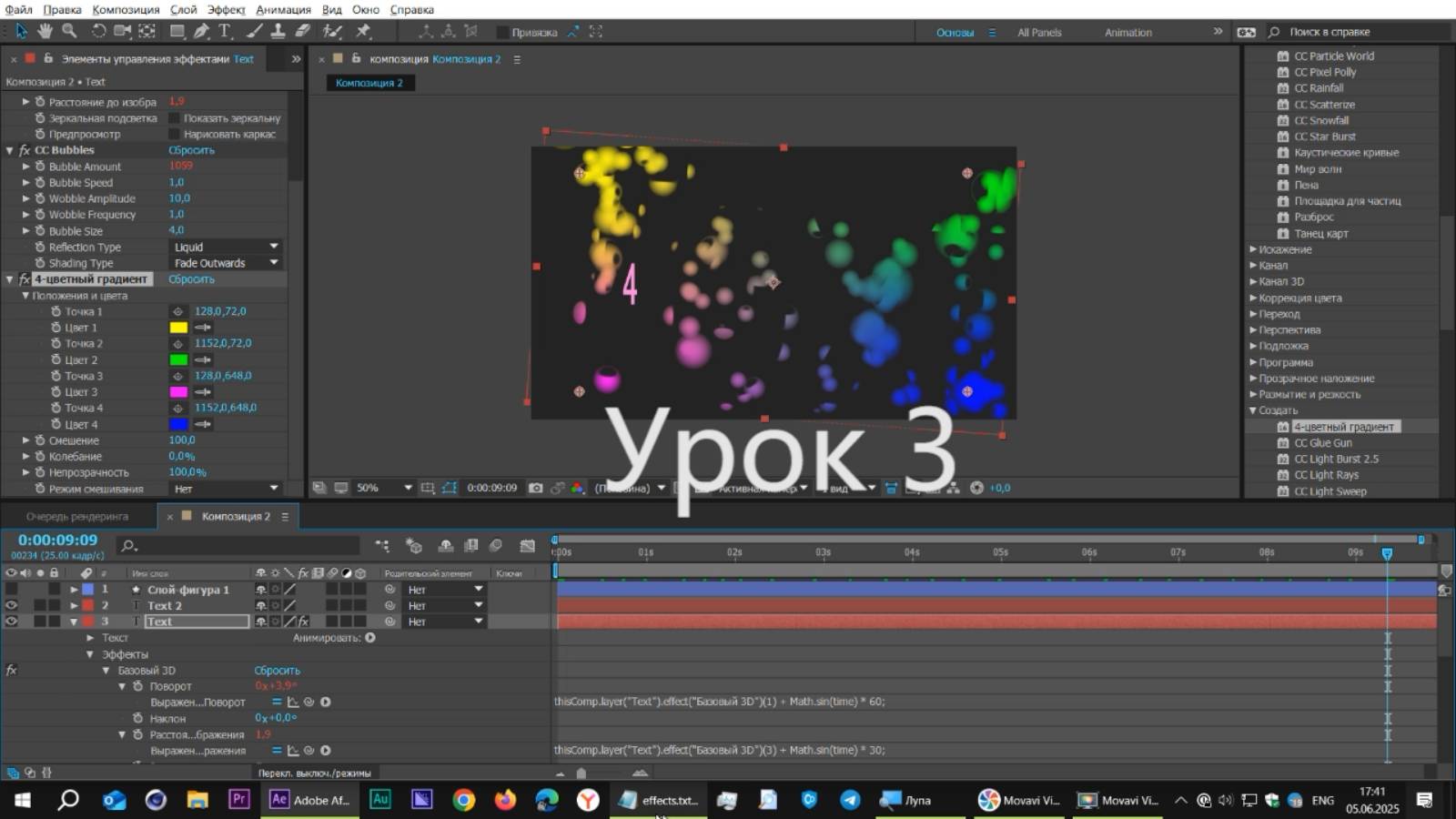Select the Hand tool in the toolbar
The image size is (1456, 819).
(44, 31)
